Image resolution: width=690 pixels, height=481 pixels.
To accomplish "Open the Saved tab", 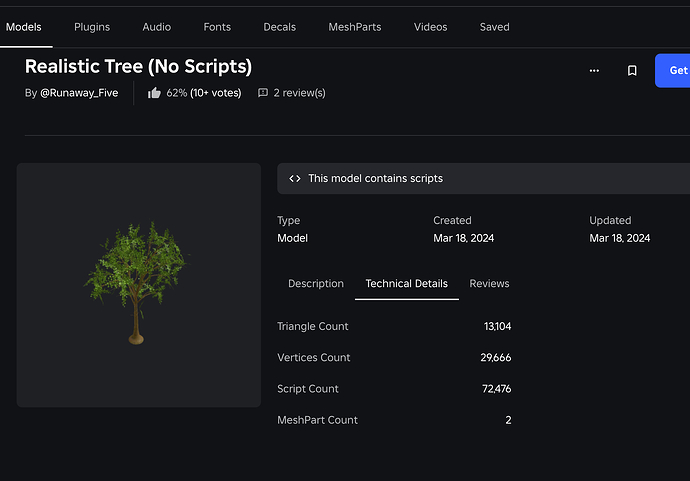I will pos(494,27).
